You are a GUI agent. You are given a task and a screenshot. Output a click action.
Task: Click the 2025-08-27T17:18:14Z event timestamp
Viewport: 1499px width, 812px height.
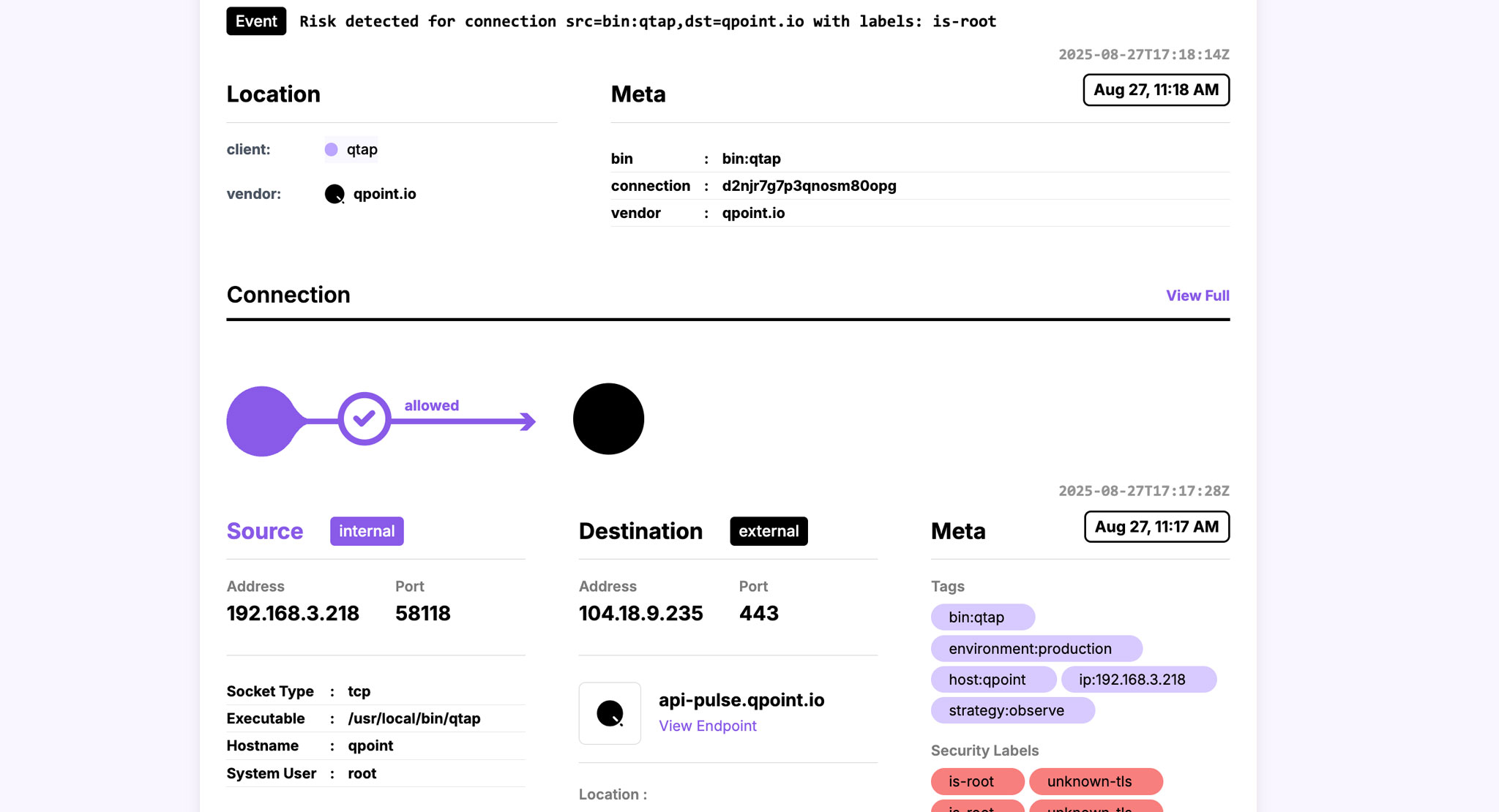point(1144,54)
